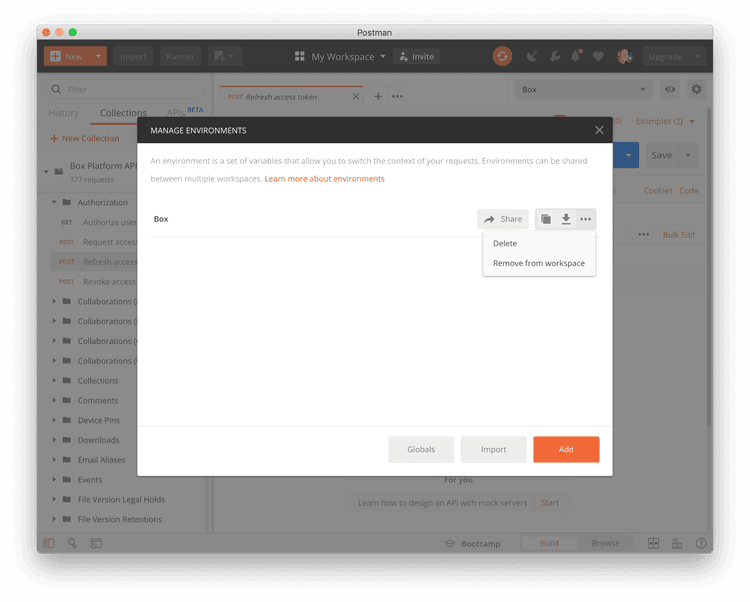This screenshot has height=602, width=750.
Task: Click the new window toolbar icon
Action: coord(224,56)
